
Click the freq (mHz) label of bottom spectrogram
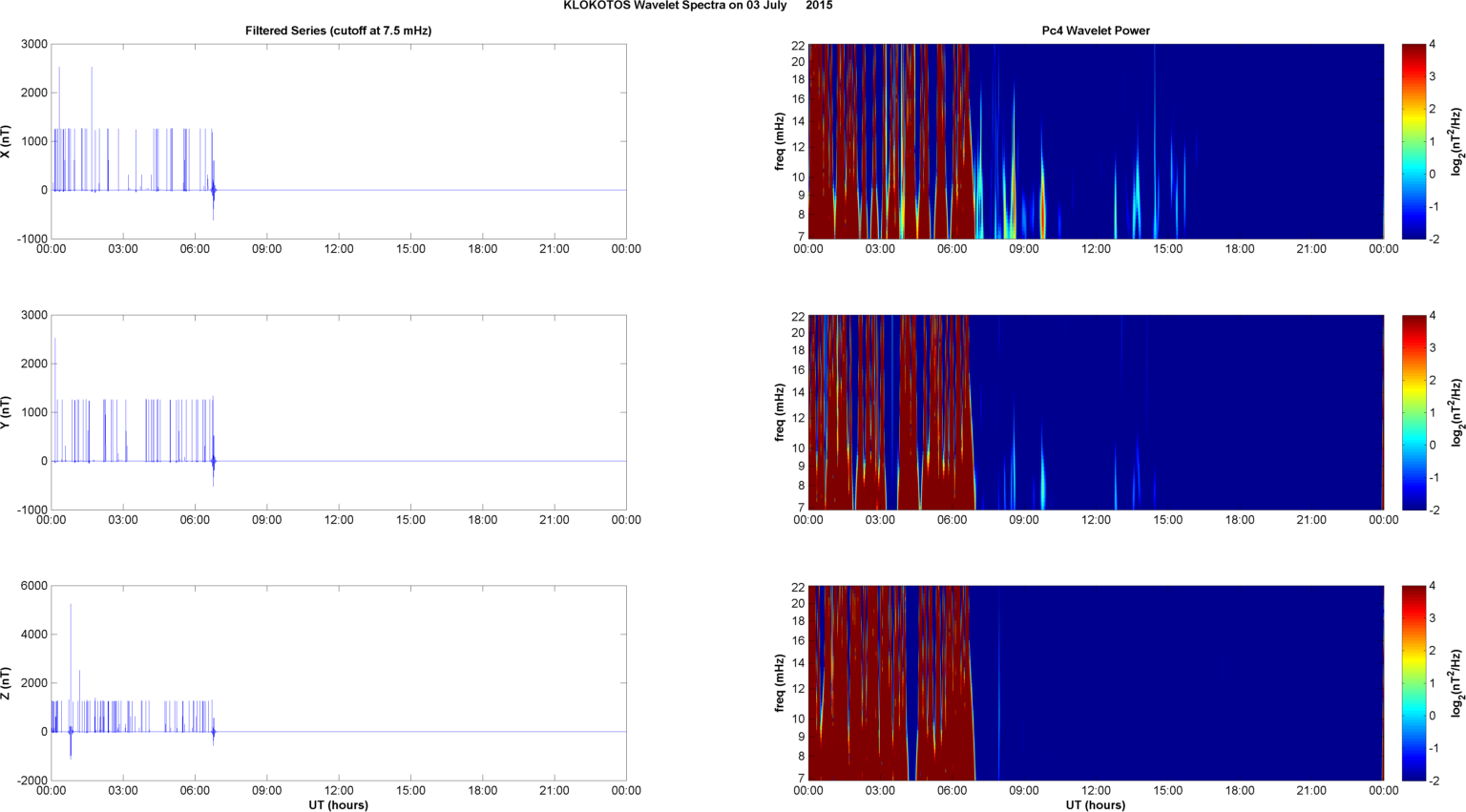click(780, 683)
